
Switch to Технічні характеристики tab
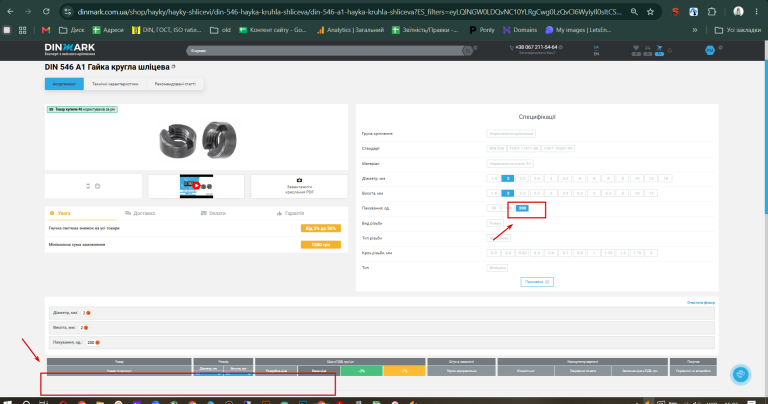point(115,84)
